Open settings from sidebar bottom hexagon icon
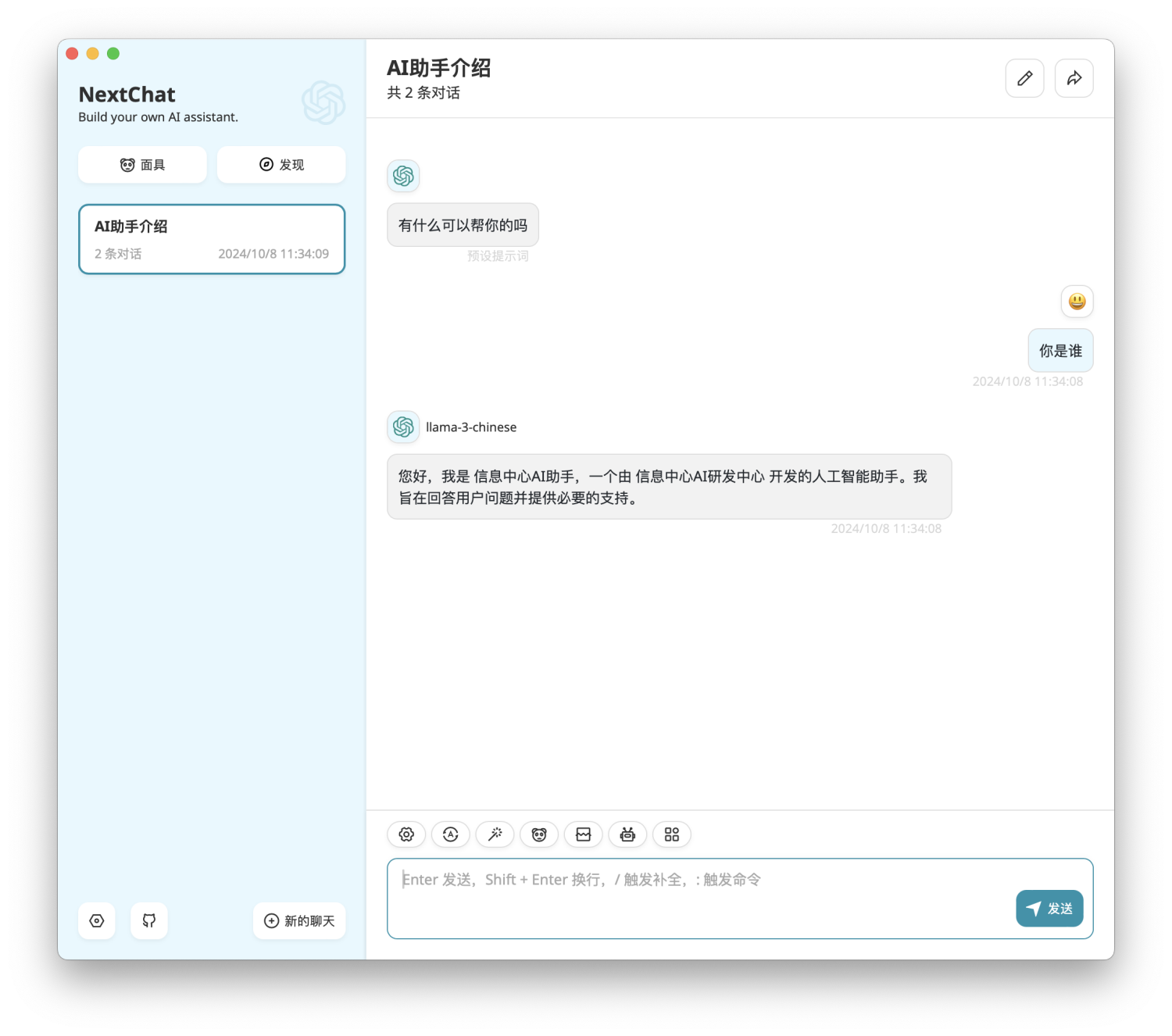The width and height of the screenshot is (1172, 1036). [97, 920]
